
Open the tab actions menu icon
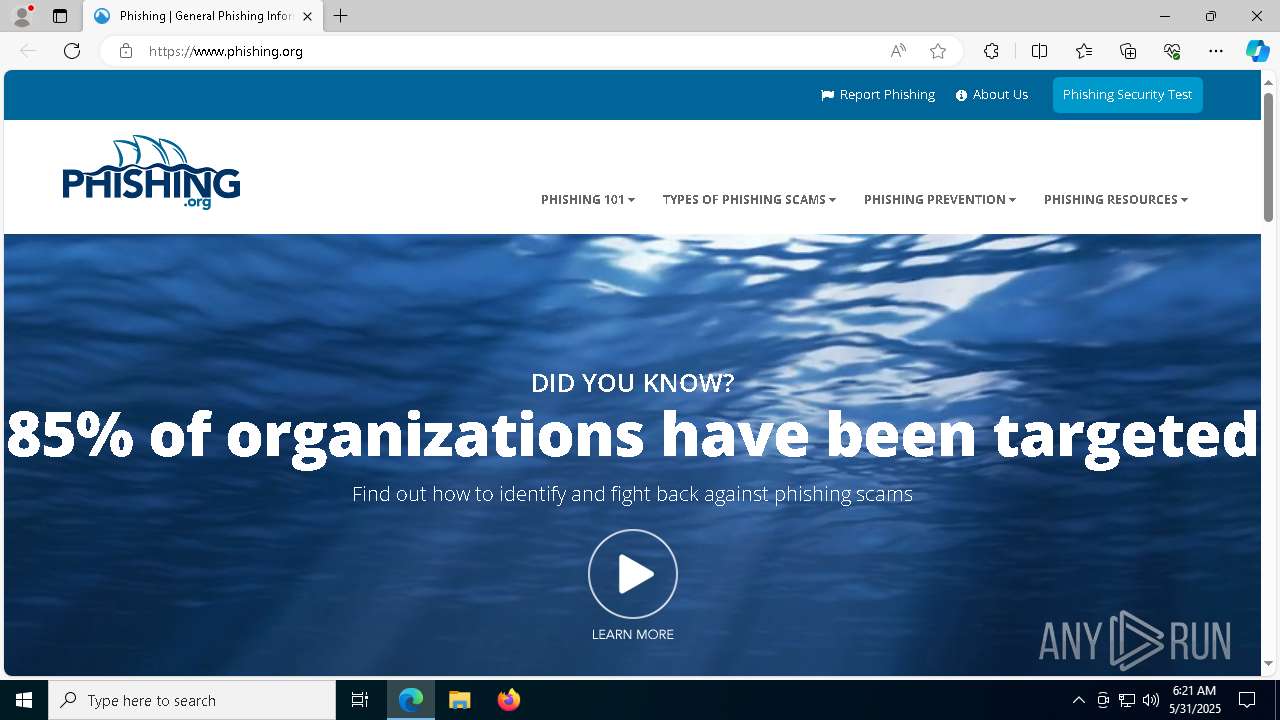60,16
